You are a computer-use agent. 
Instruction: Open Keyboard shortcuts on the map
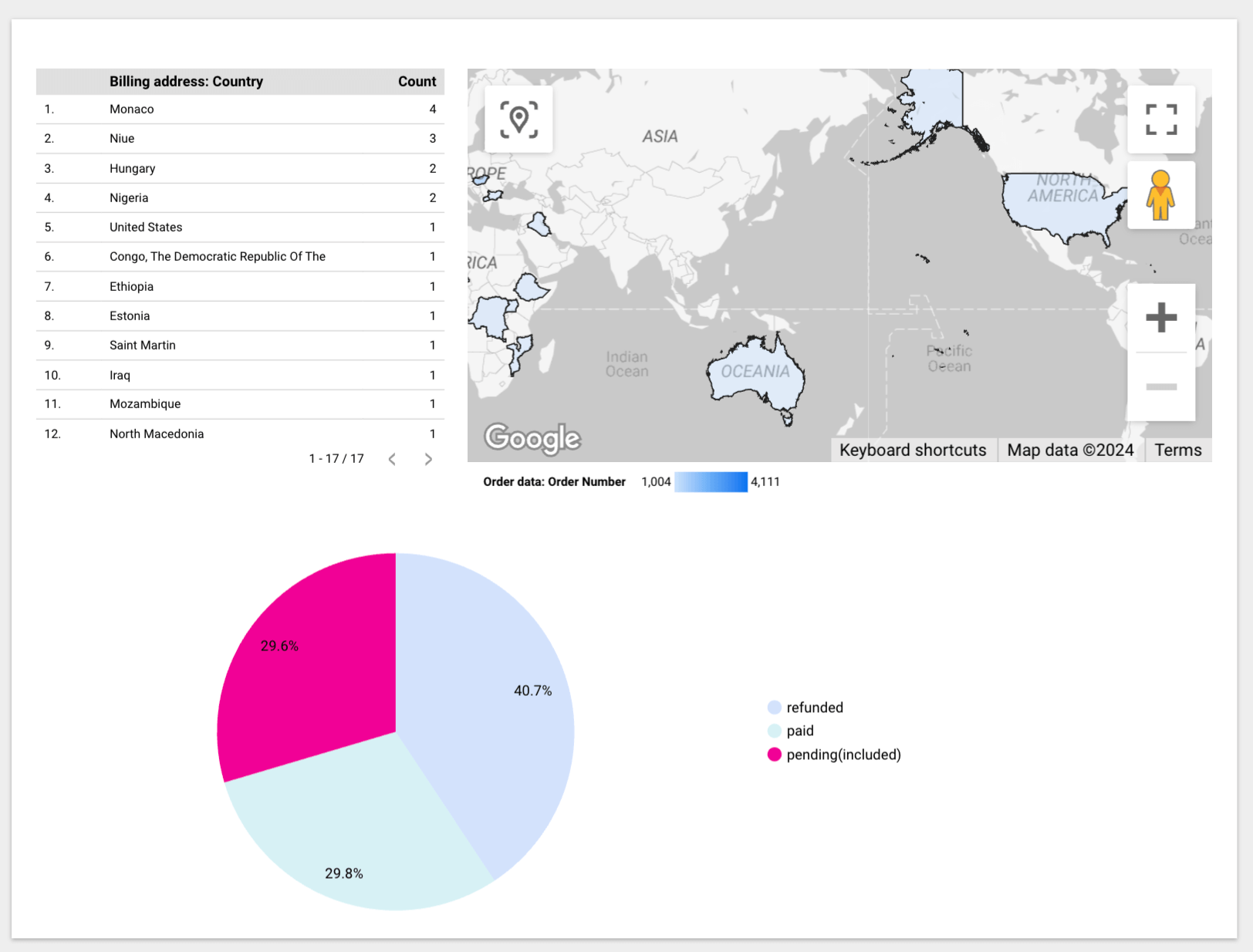(x=913, y=451)
